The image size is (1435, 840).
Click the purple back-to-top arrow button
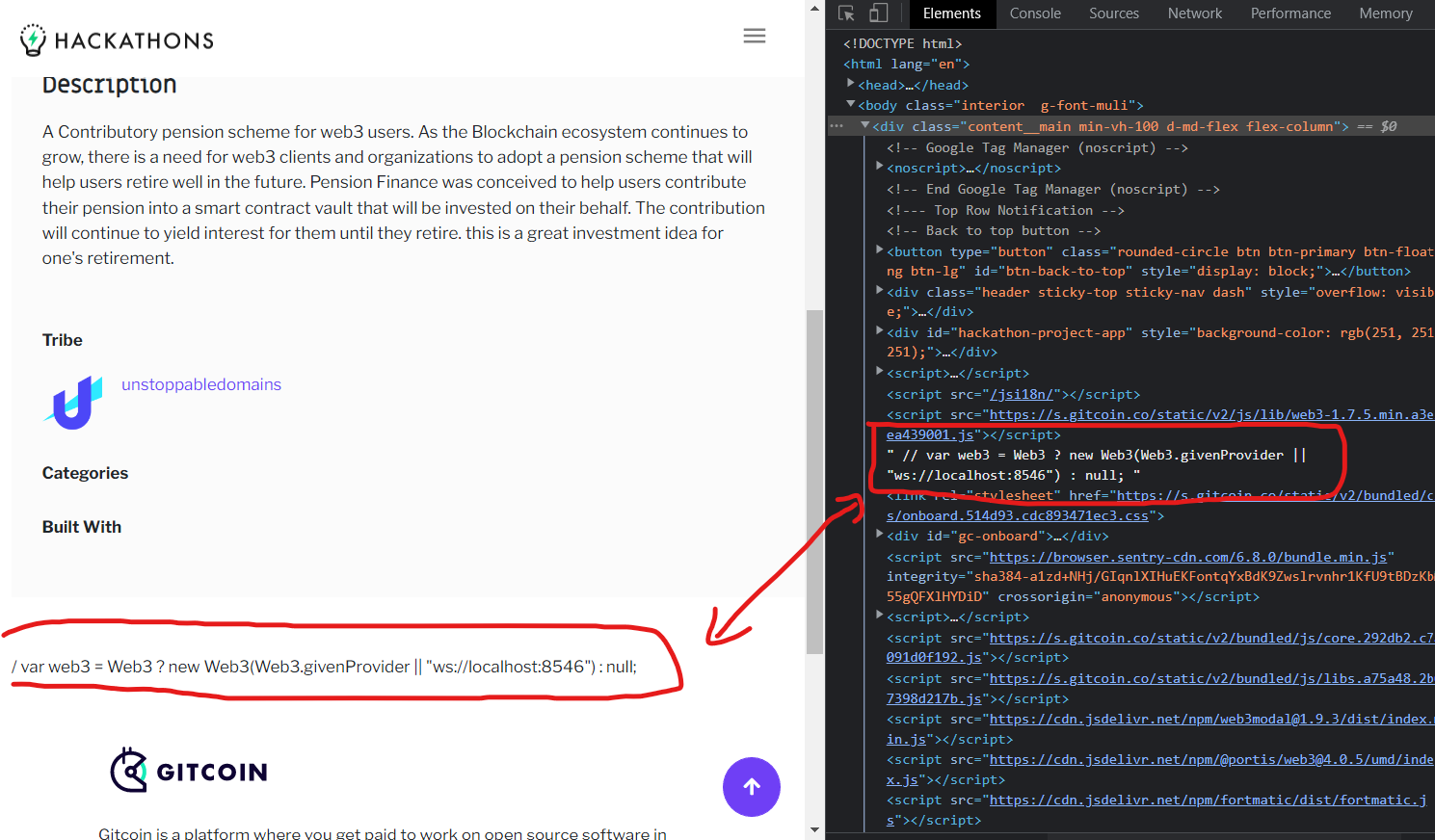752,787
